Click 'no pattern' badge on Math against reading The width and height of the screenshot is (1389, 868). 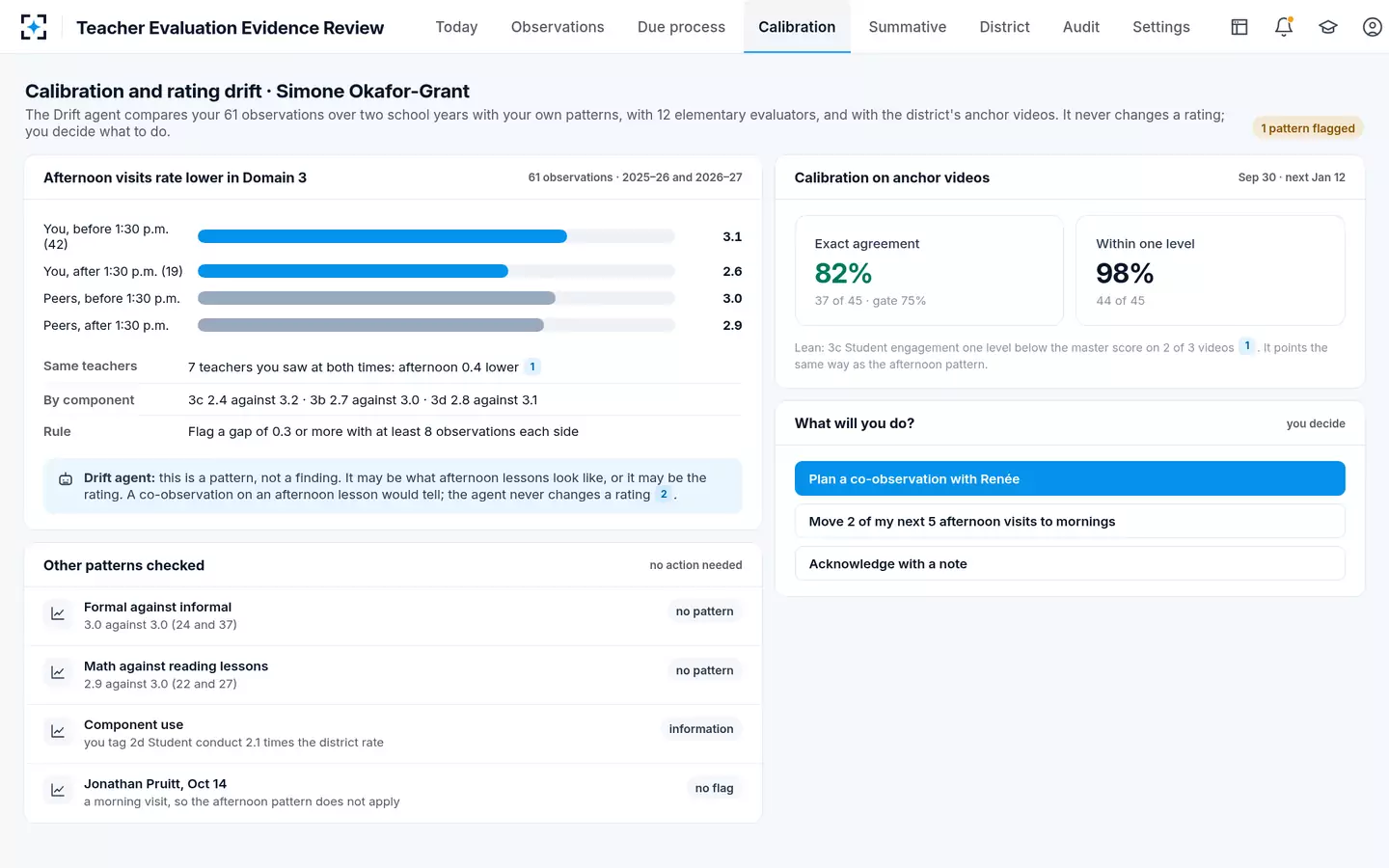(704, 670)
